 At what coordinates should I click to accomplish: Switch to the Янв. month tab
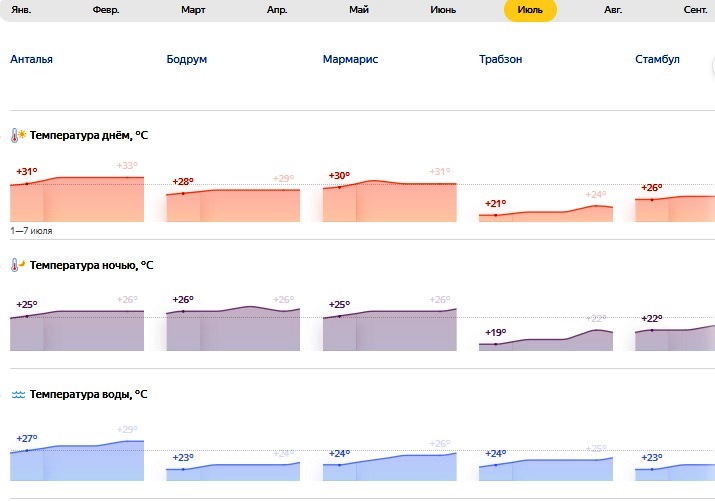click(22, 10)
